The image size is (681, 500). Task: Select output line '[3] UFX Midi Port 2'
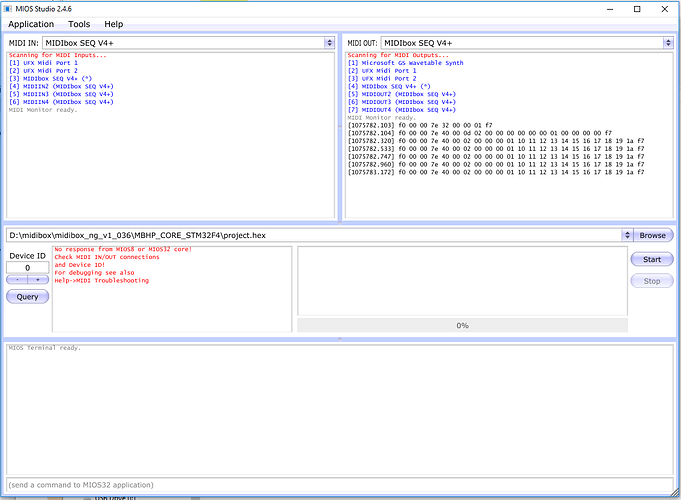(x=382, y=79)
